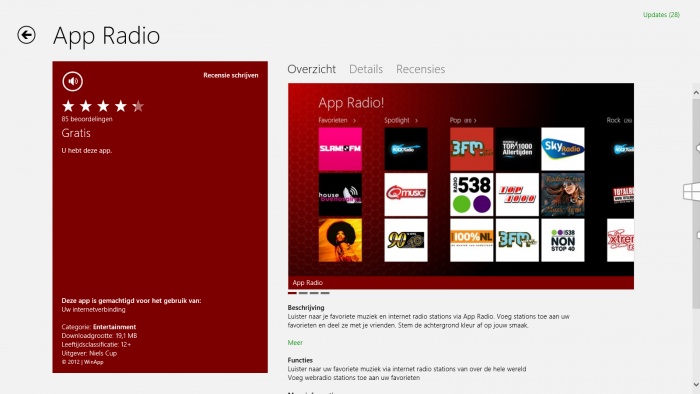Show the first screenshot indicator
The width and height of the screenshot is (700, 394).
(292, 293)
